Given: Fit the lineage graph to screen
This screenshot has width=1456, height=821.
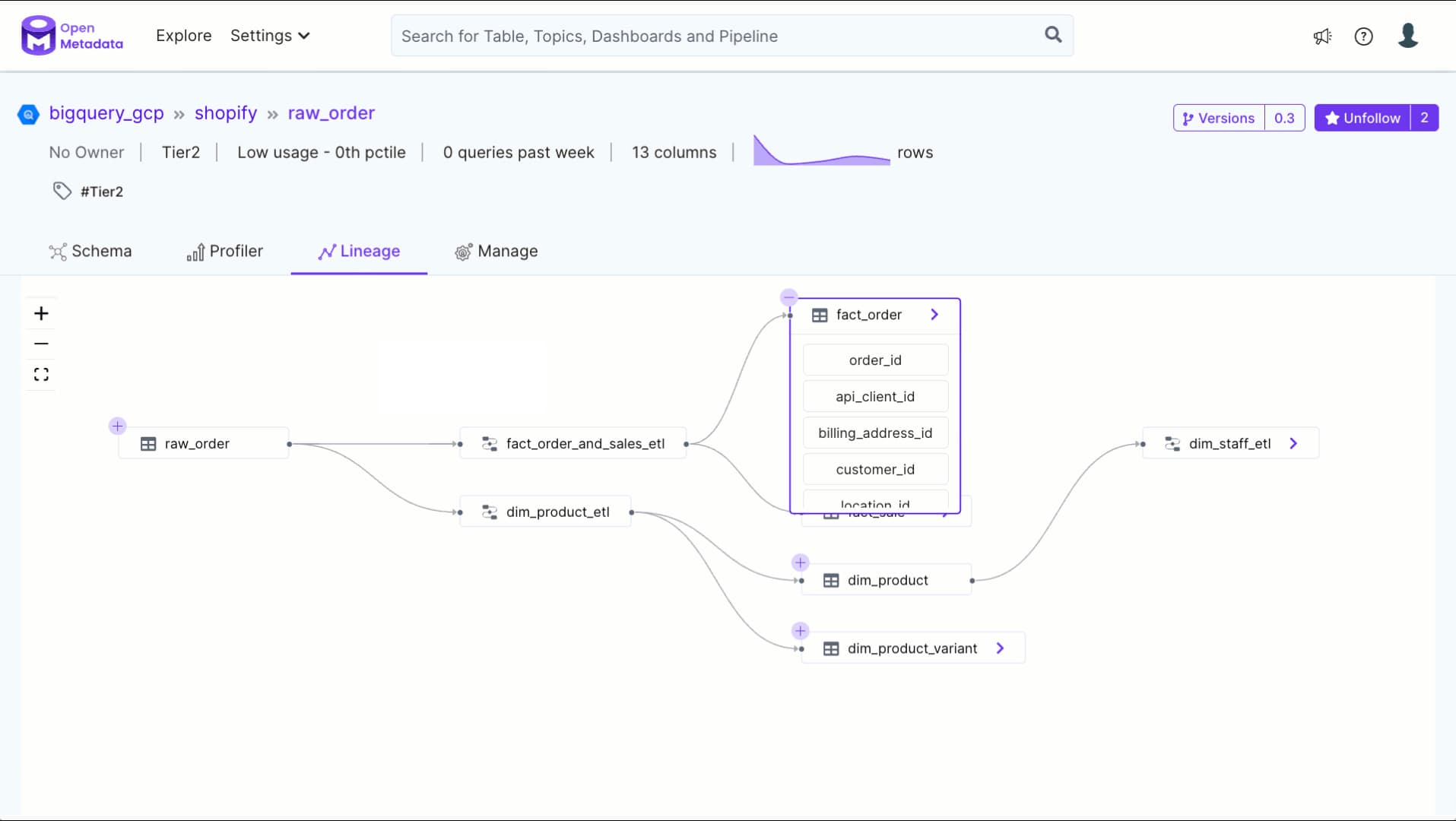Looking at the screenshot, I should [41, 374].
